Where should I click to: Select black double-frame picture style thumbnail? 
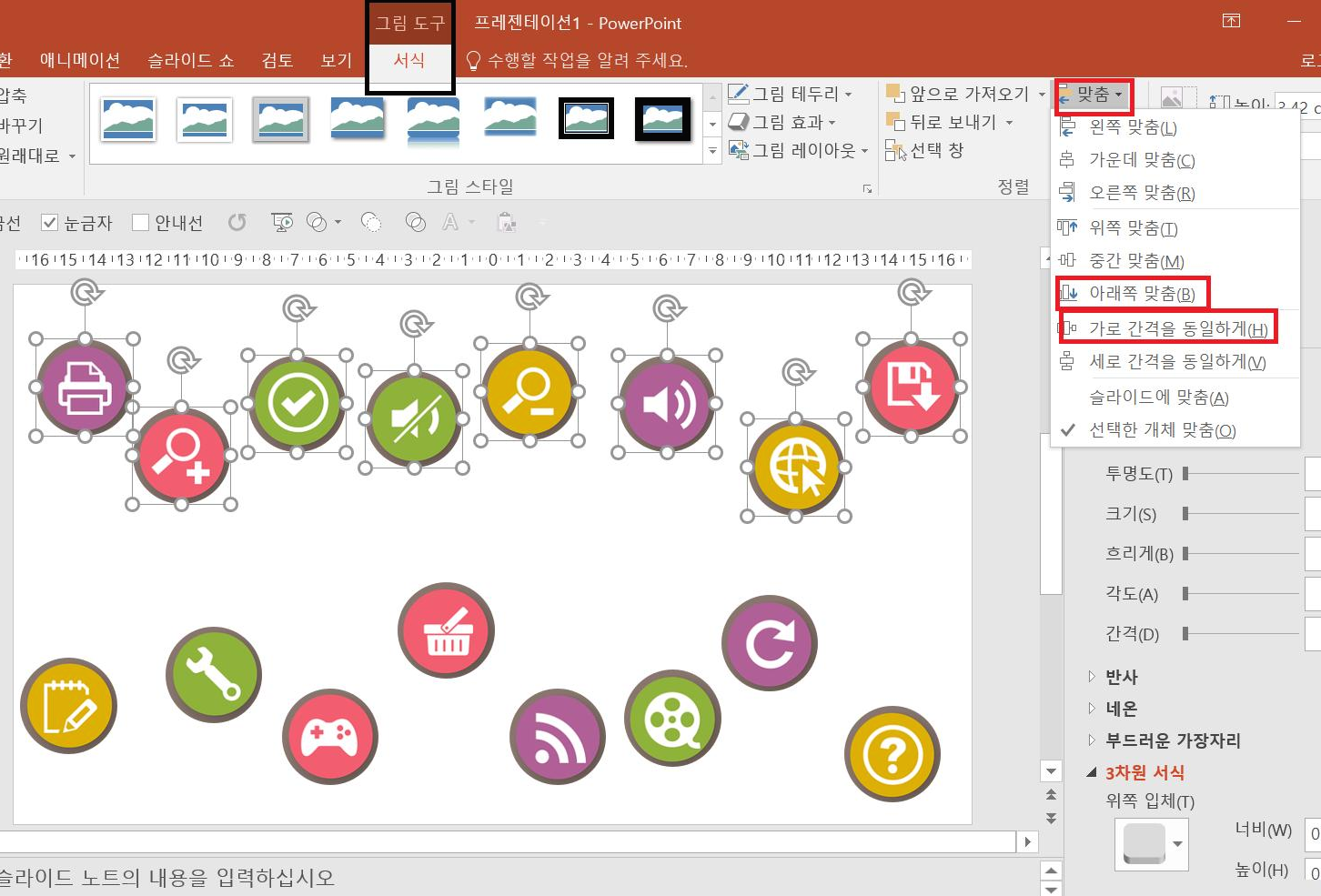[587, 119]
